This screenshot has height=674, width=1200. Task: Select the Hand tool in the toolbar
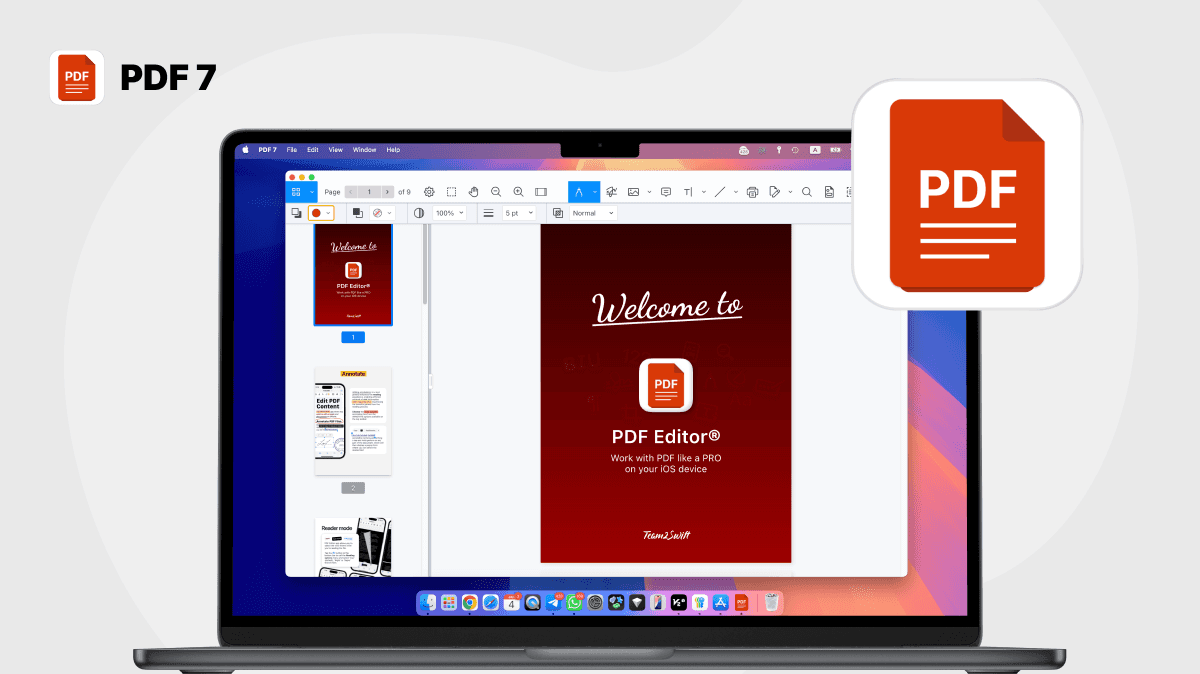[x=475, y=191]
